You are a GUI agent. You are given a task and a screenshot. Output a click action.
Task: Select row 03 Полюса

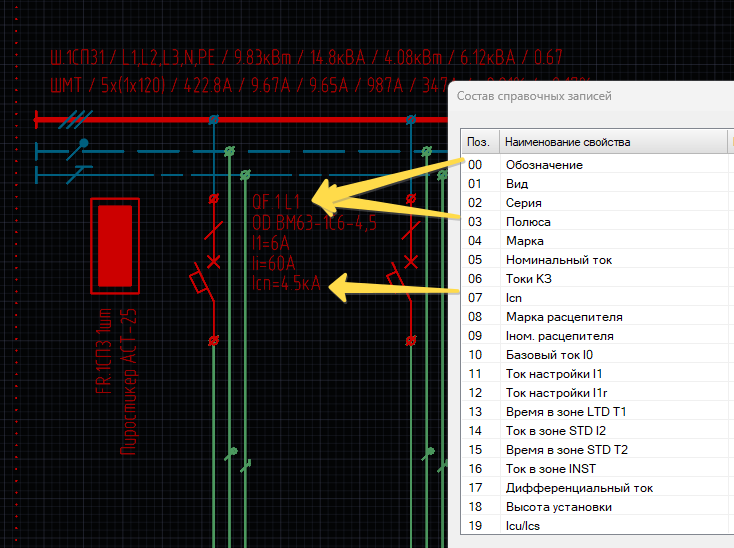[x=598, y=222]
